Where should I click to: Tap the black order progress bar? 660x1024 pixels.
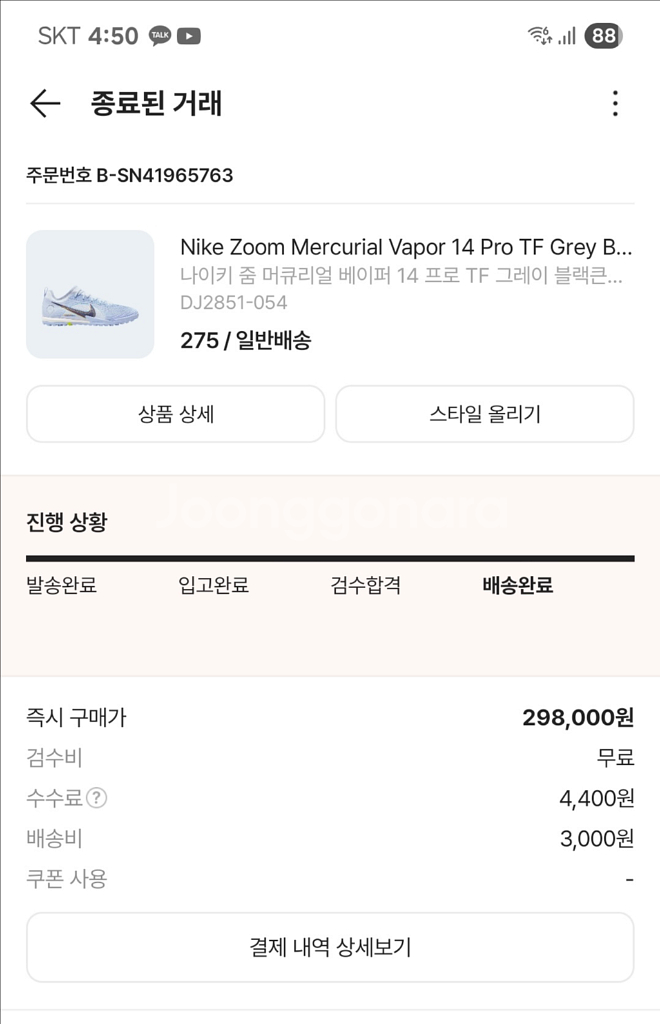click(330, 558)
